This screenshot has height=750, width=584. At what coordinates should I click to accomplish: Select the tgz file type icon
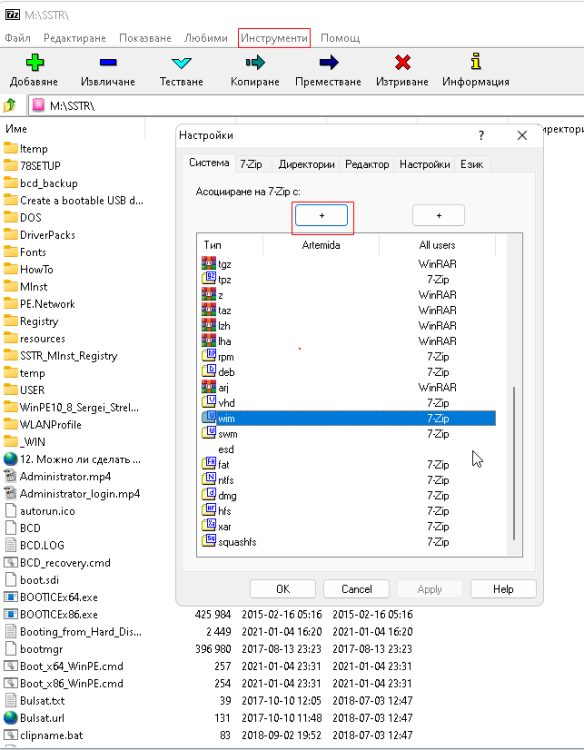coord(209,264)
